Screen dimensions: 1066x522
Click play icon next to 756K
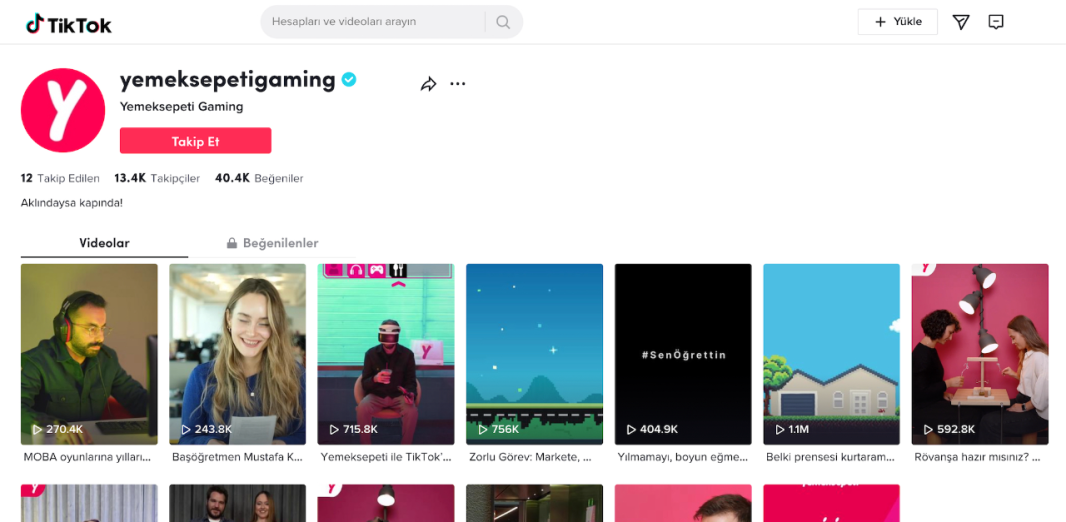(483, 430)
